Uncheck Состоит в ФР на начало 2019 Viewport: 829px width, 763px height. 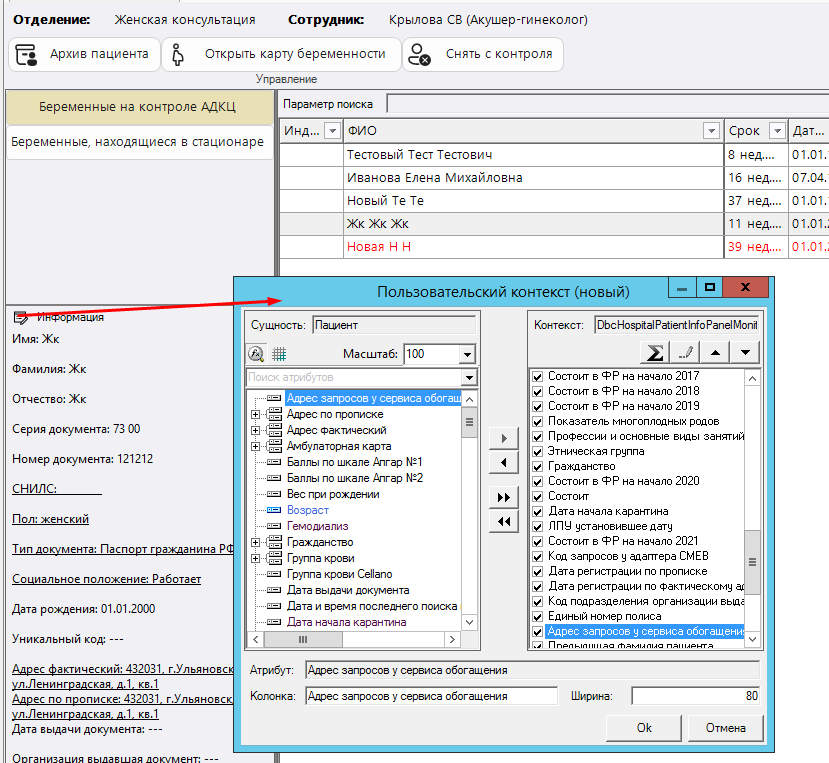tap(538, 407)
